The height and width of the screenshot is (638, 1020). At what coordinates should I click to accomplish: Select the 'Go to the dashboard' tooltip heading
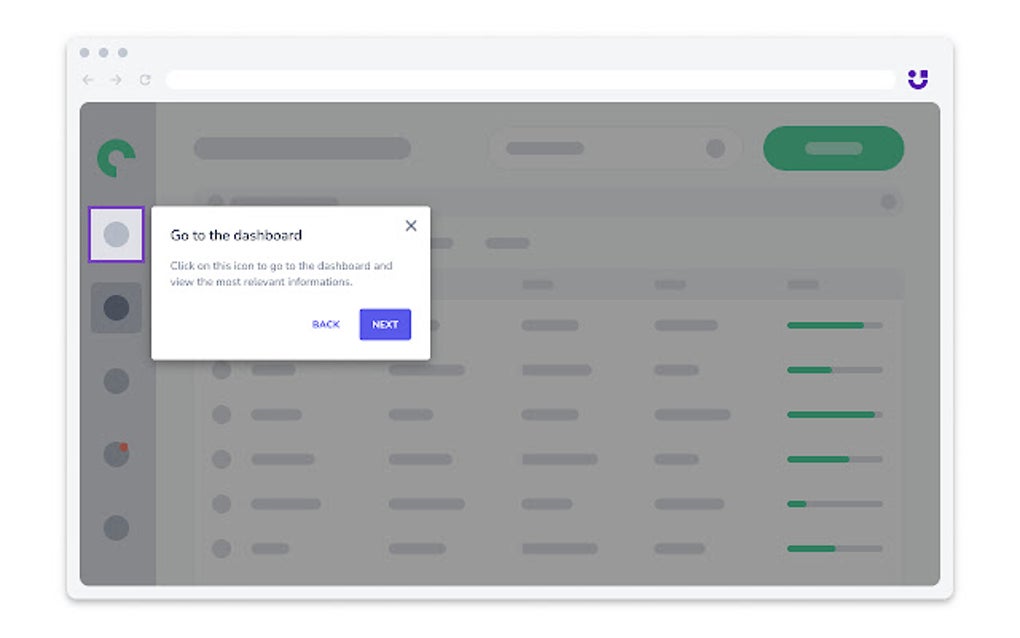click(x=236, y=235)
